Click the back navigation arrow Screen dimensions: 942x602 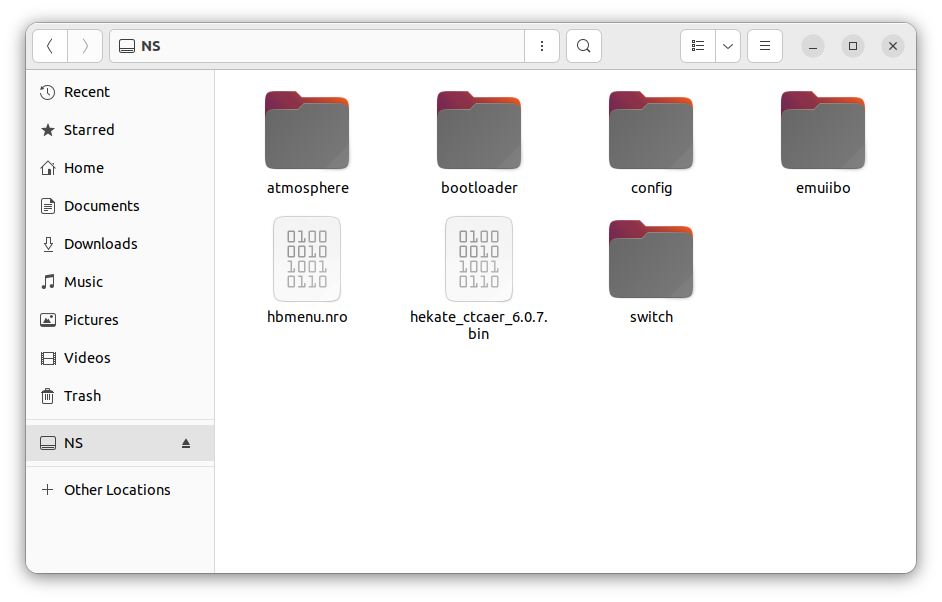point(49,45)
